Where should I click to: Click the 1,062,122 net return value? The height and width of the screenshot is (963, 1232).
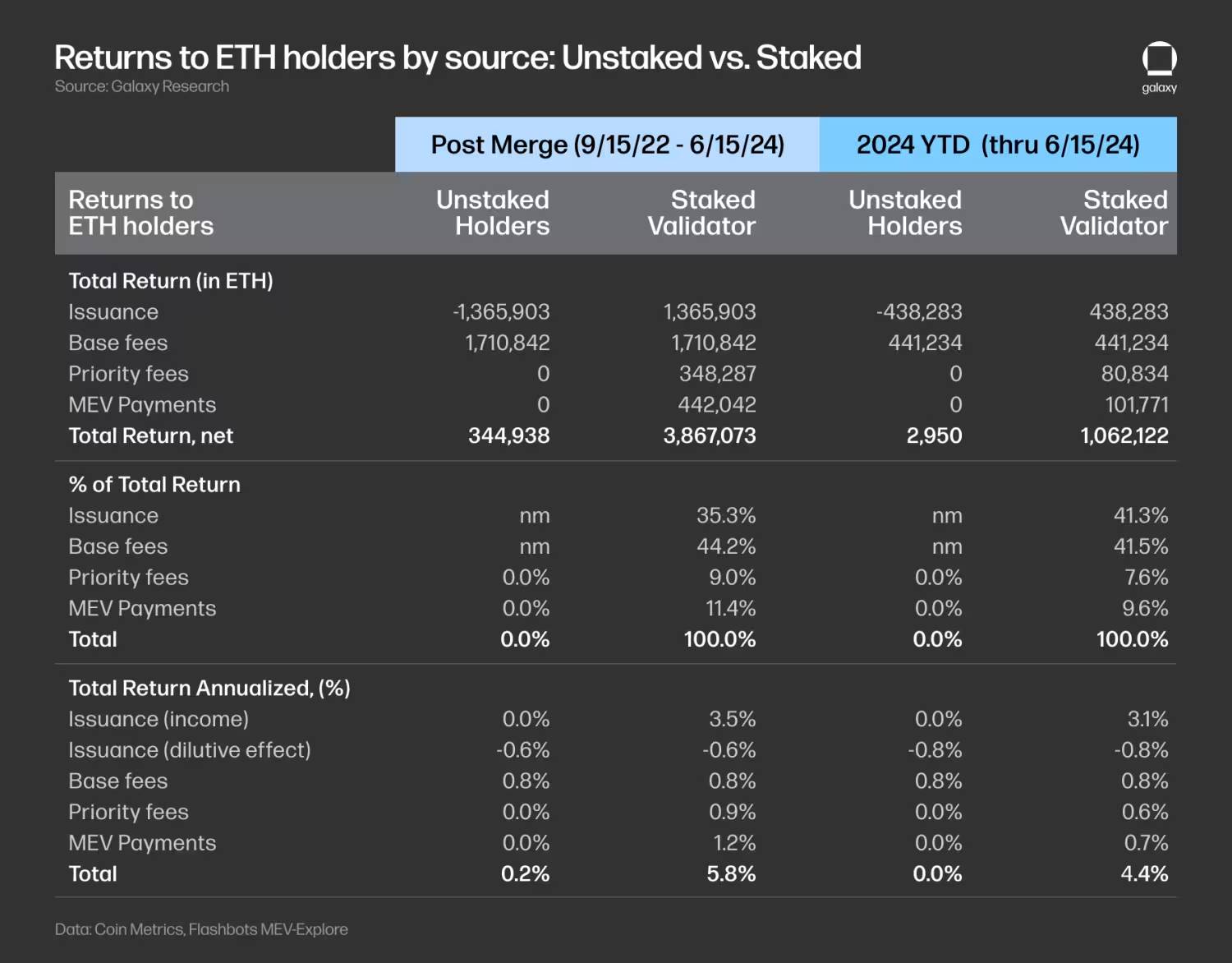(x=1124, y=435)
